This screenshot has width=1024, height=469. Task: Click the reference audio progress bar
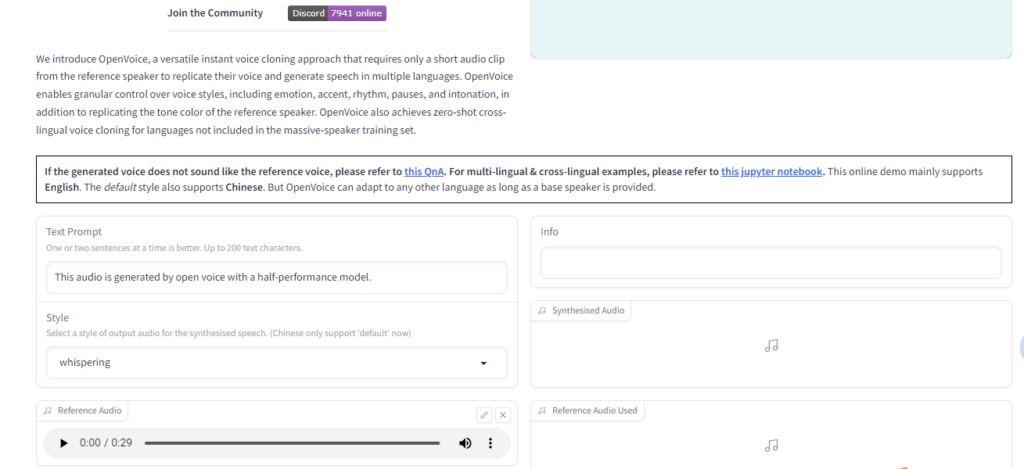[x=292, y=443]
